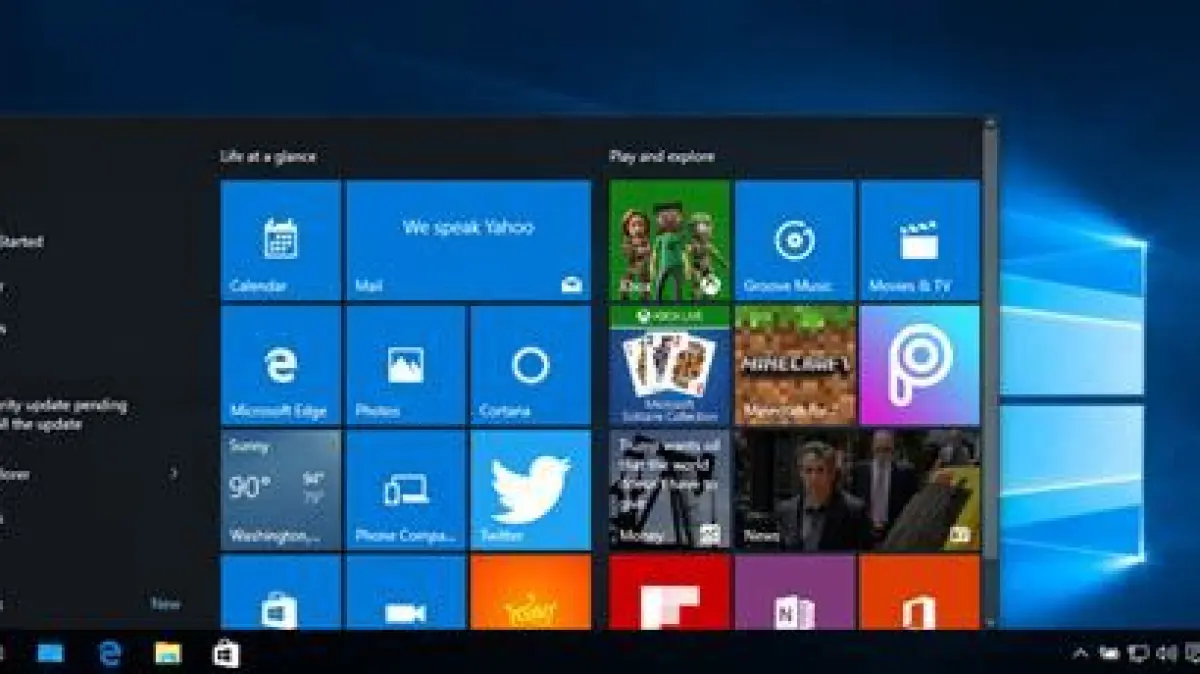The width and height of the screenshot is (1200, 674).
Task: Click File Explorer icon in taskbar
Action: click(x=168, y=654)
